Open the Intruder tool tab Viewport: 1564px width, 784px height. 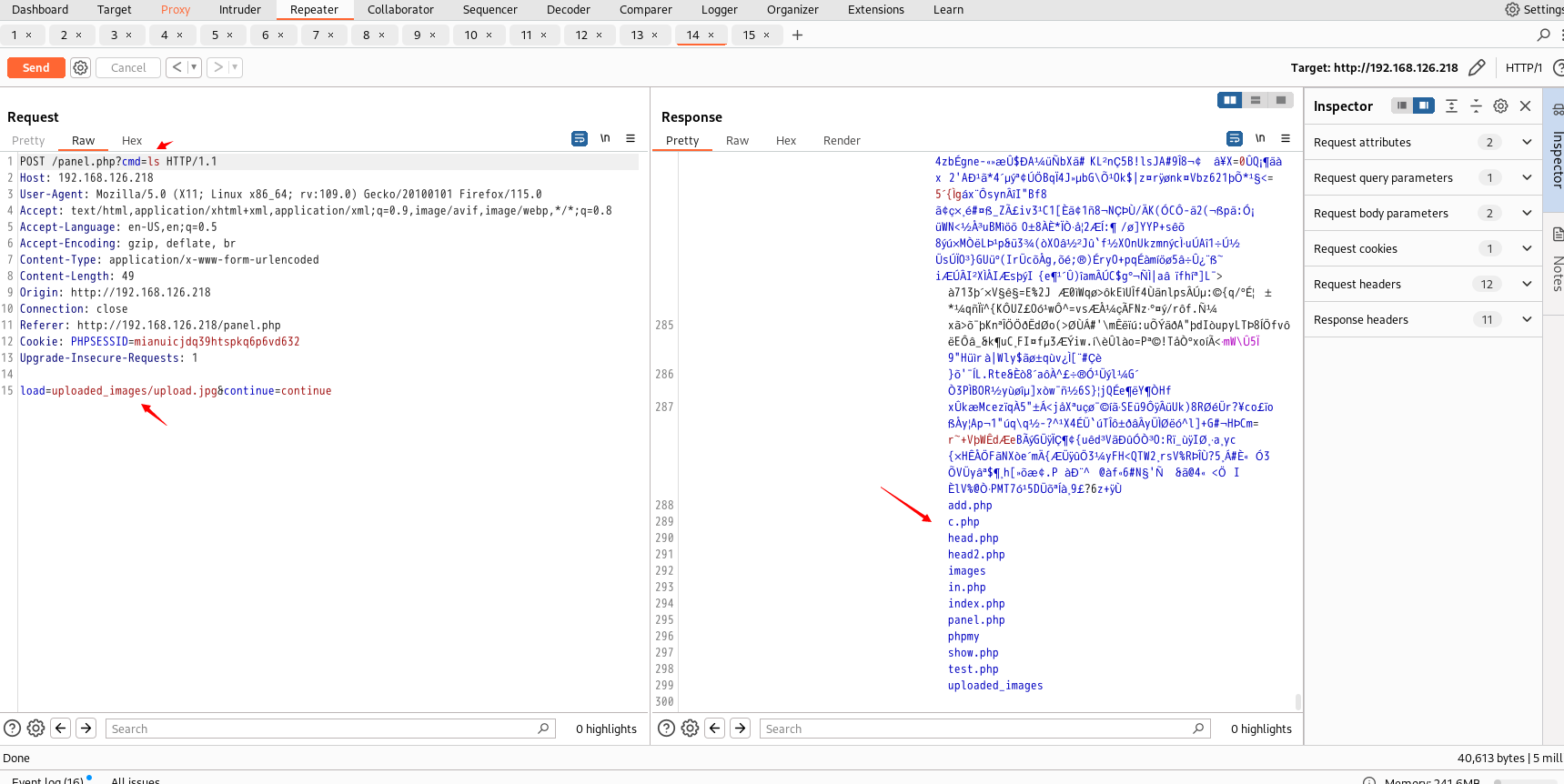point(240,9)
